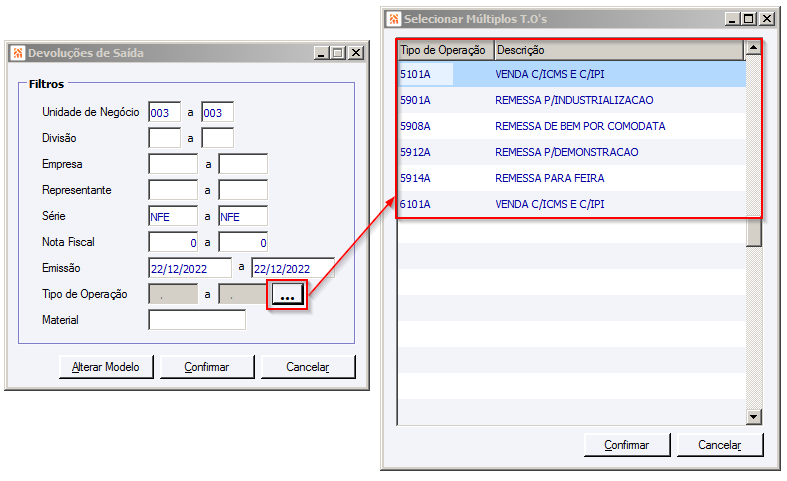Select the second Representante field
Image resolution: width=787 pixels, height=481 pixels.
243,190
